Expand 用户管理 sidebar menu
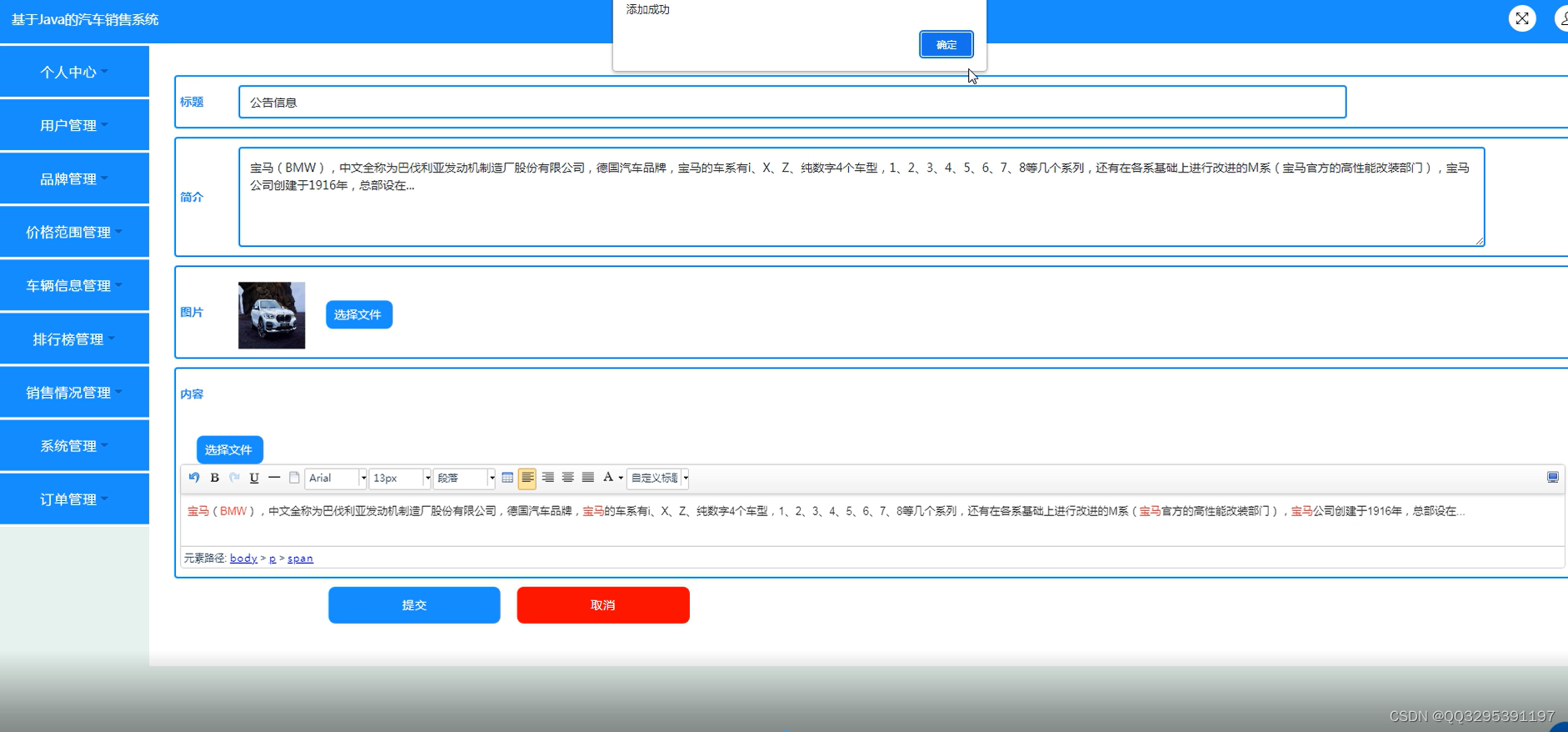The width and height of the screenshot is (1568, 732). pyautogui.click(x=74, y=125)
